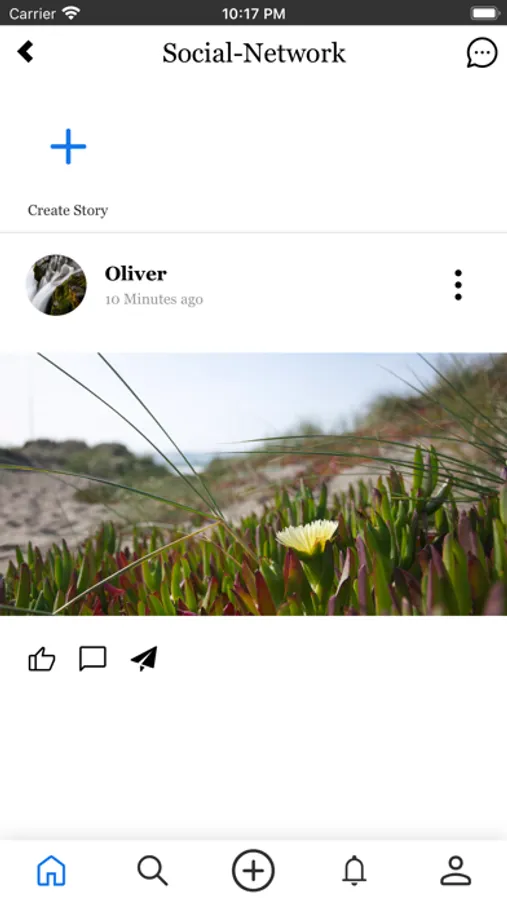Tap the blue plus story icon
The image size is (507, 900).
coord(68,146)
